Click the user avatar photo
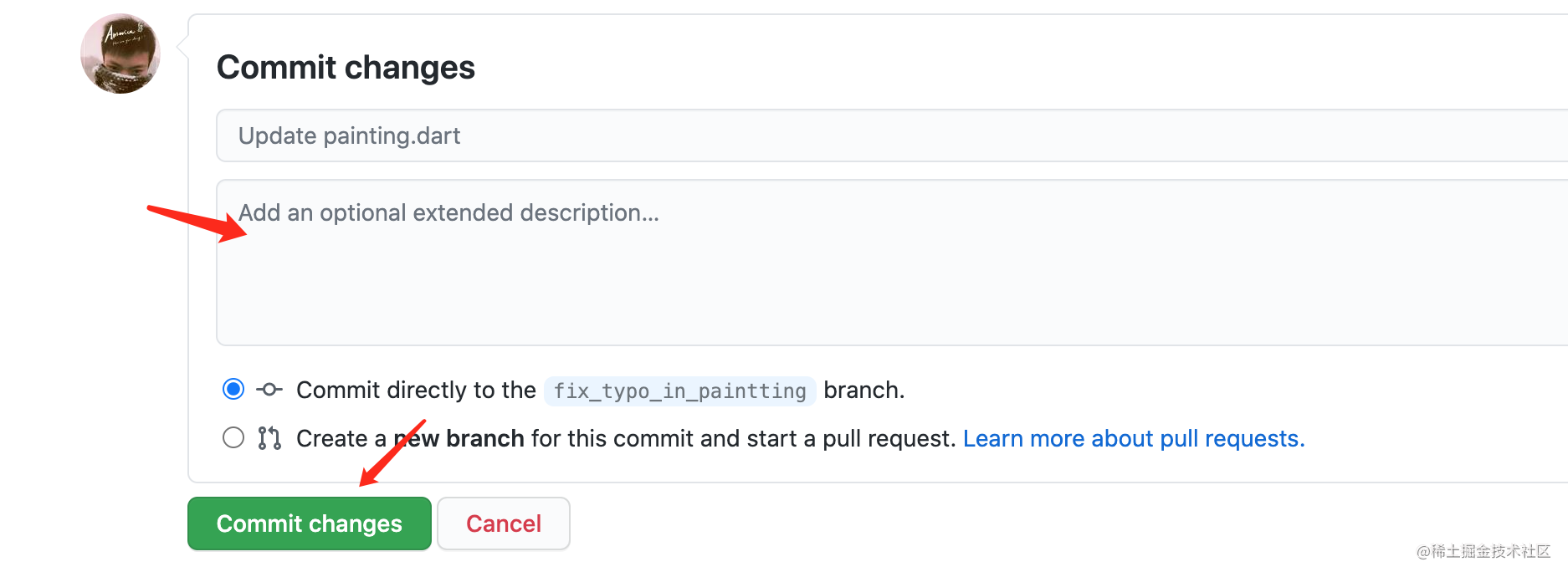Screen dimensions: 1568x577 120,54
